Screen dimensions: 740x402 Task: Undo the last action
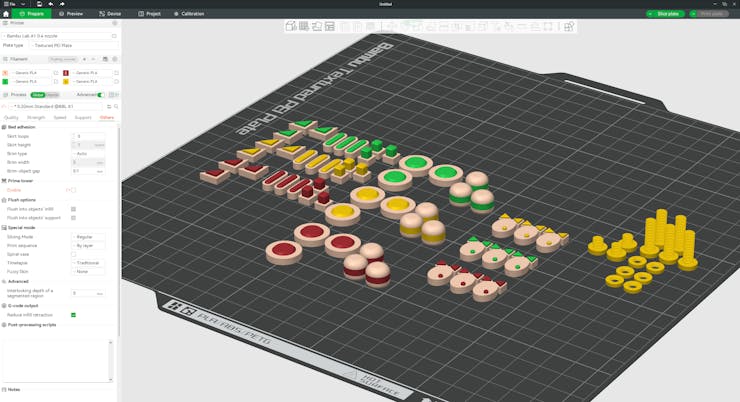click(51, 4)
